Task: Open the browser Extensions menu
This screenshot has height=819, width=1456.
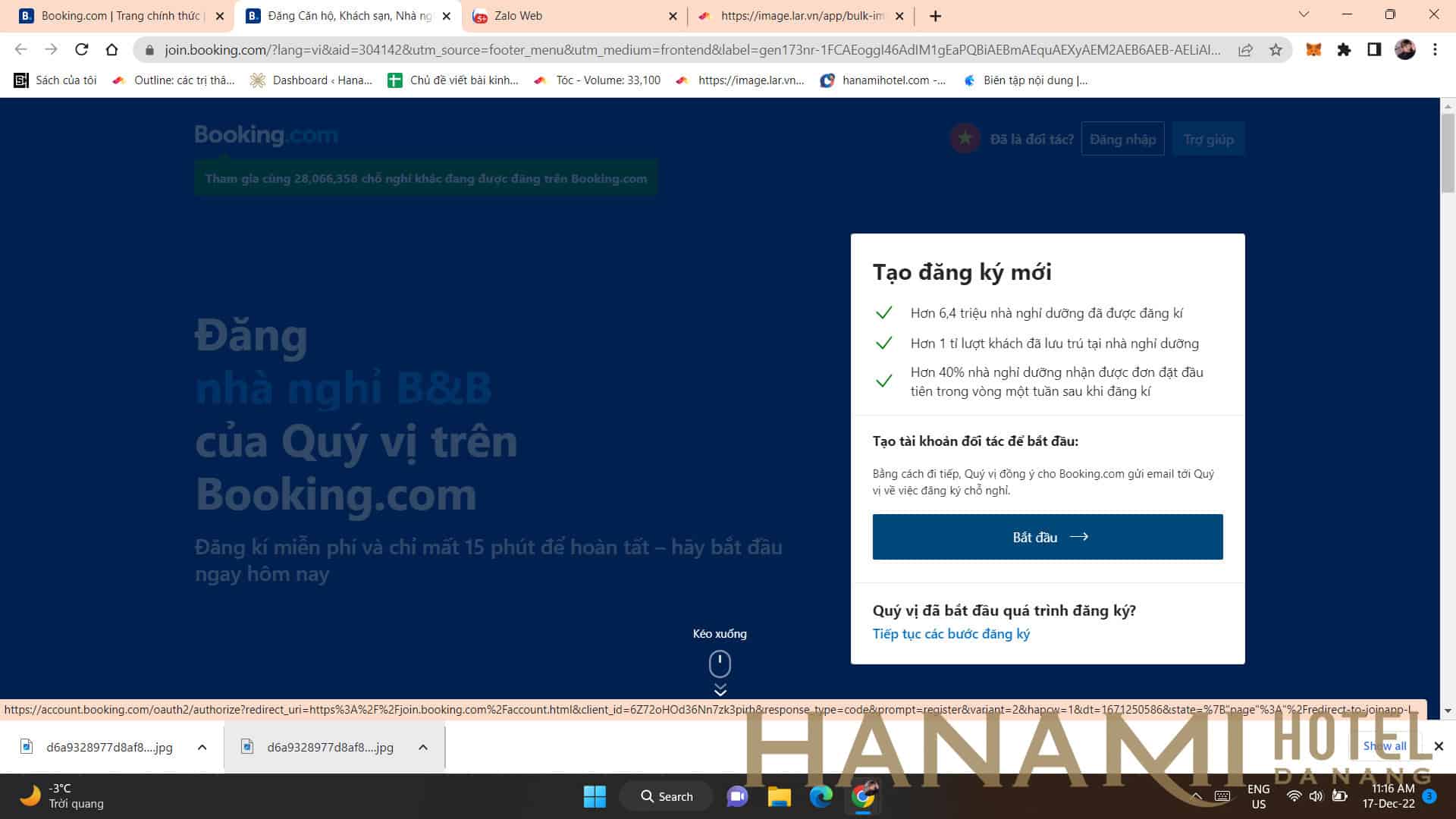Action: [x=1344, y=50]
